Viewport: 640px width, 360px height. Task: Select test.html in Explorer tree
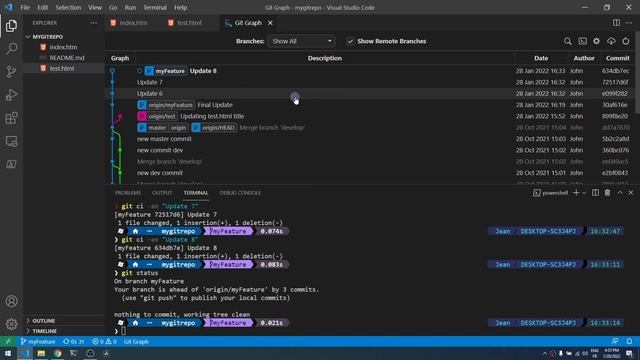[63, 68]
